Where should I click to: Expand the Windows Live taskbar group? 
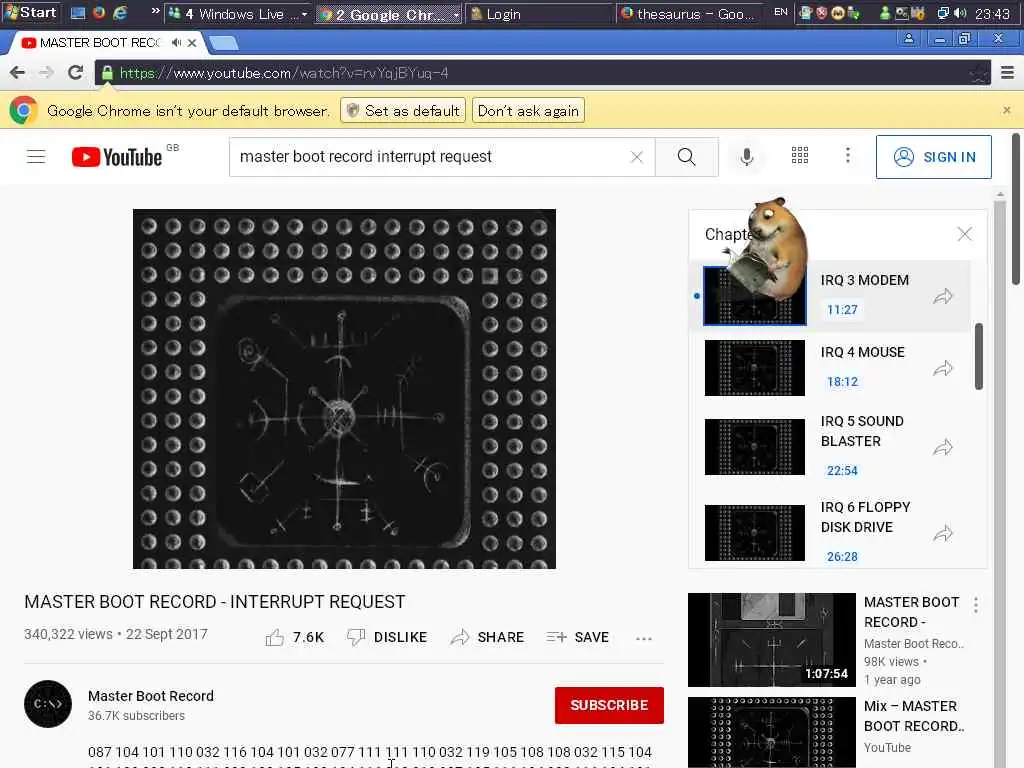coord(304,14)
